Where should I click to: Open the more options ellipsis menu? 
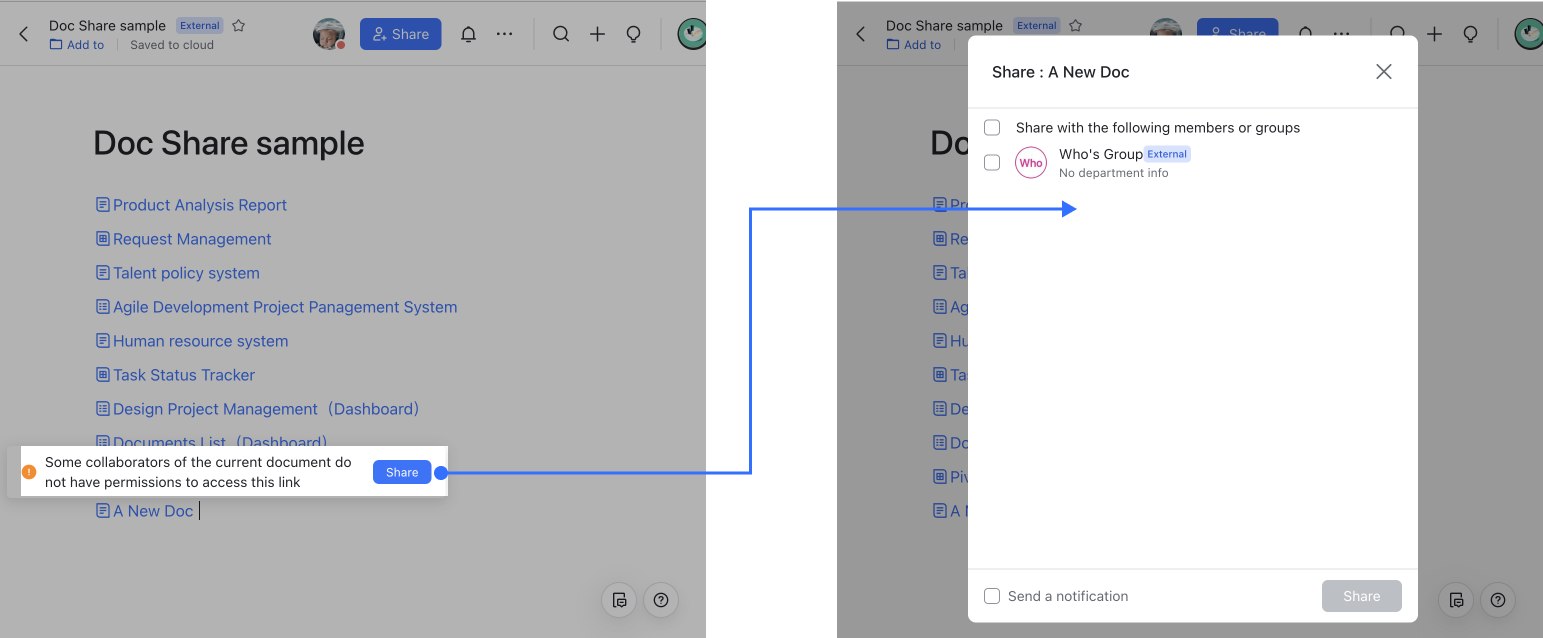(x=504, y=33)
